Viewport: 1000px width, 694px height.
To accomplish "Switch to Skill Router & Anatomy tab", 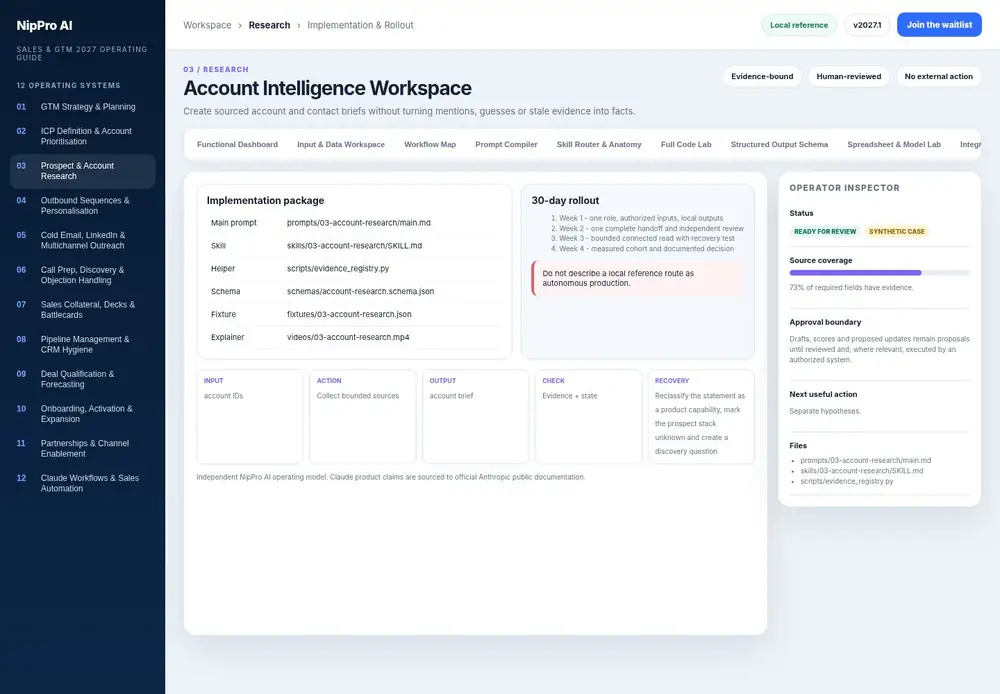I will (599, 145).
